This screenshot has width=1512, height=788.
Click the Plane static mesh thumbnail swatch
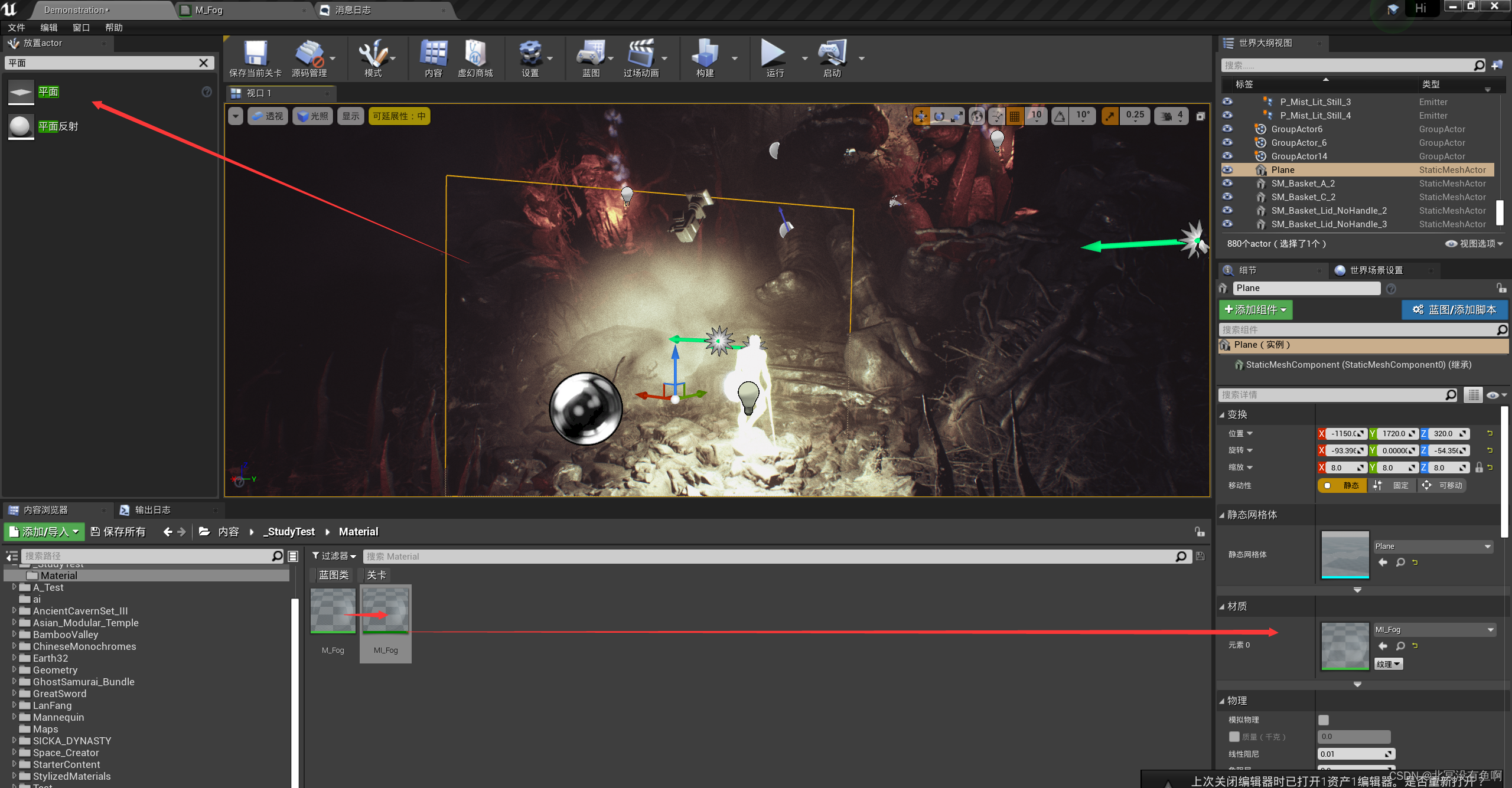pyautogui.click(x=1345, y=554)
